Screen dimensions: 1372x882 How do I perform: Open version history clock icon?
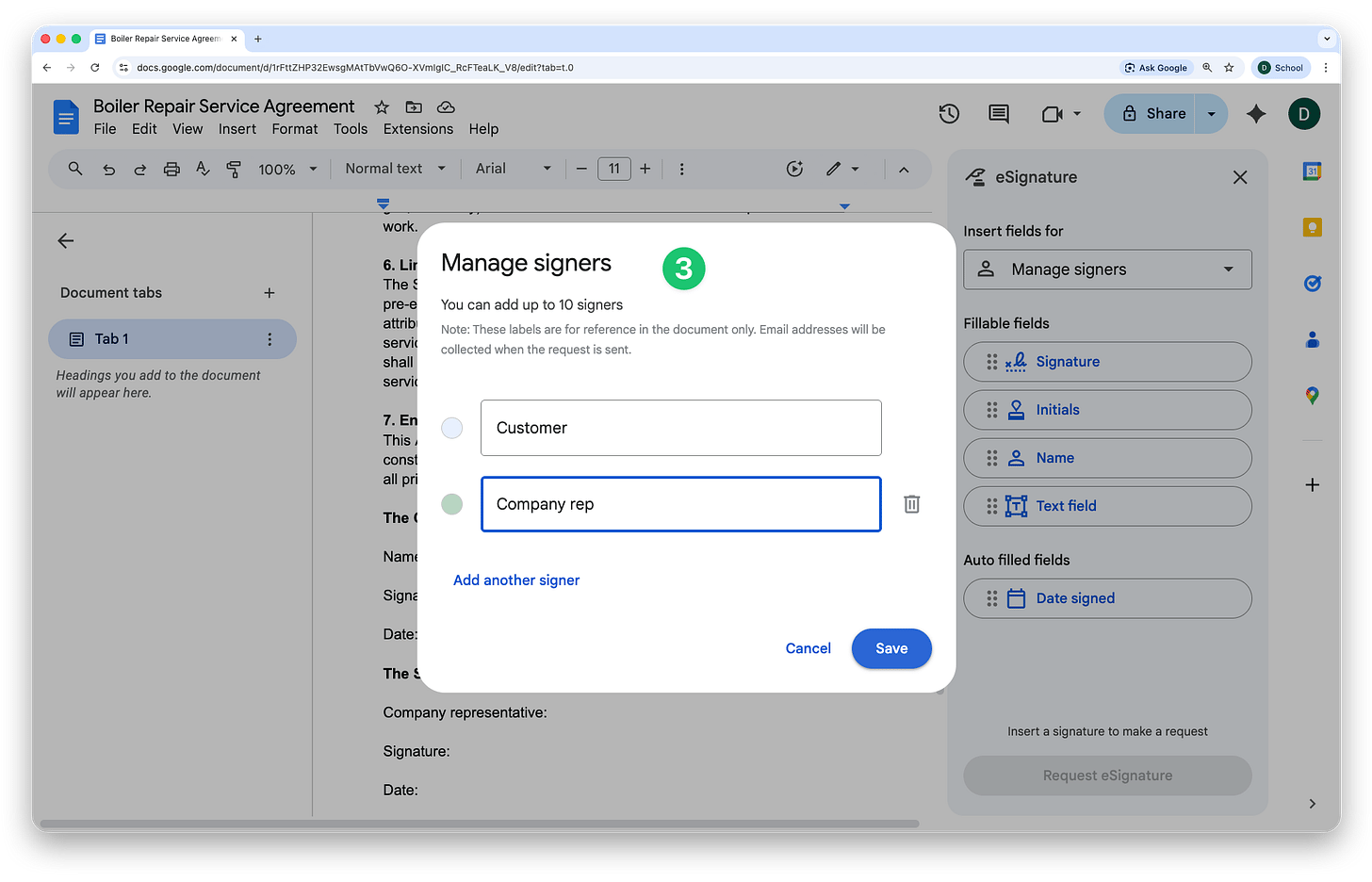point(949,114)
